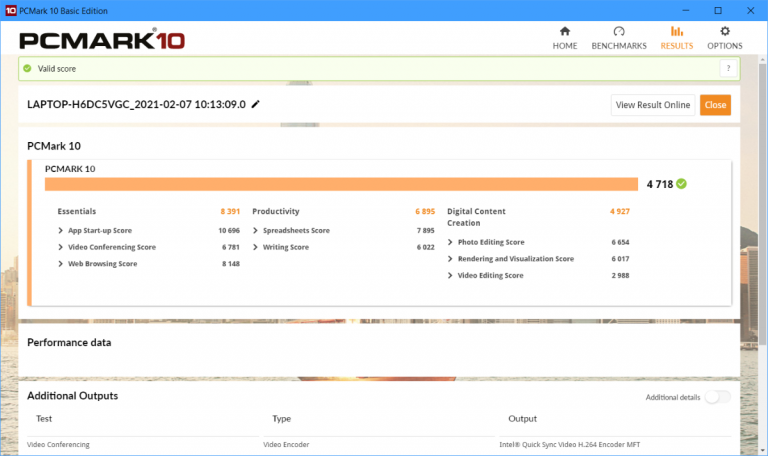This screenshot has width=768, height=456.
Task: Open Options gear icon
Action: (725, 32)
